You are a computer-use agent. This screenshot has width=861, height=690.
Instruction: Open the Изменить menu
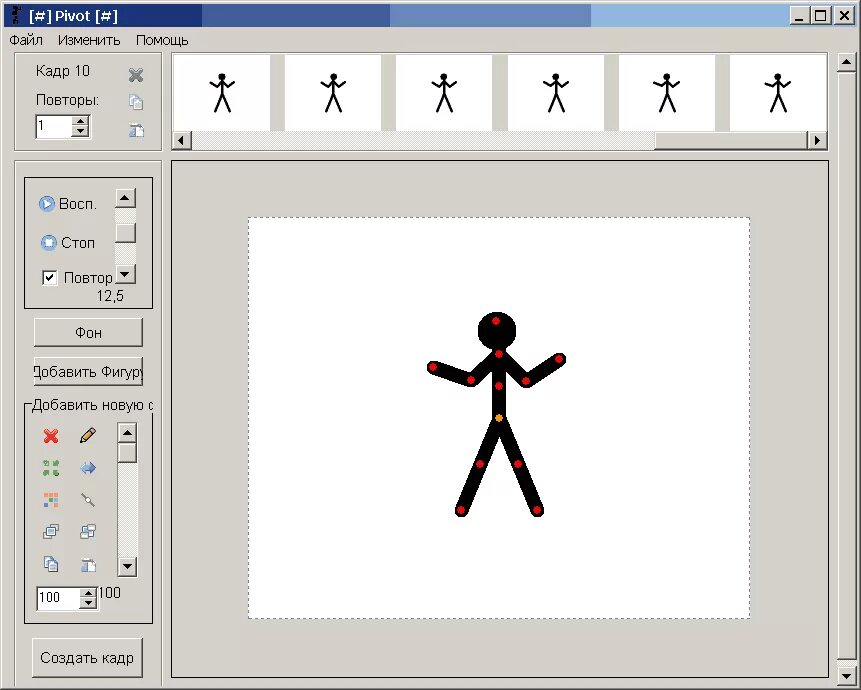coord(89,40)
